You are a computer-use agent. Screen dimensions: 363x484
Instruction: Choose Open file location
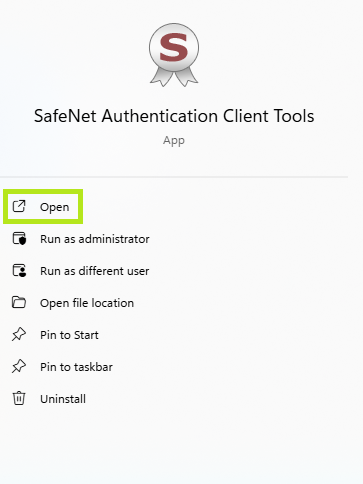pos(87,303)
